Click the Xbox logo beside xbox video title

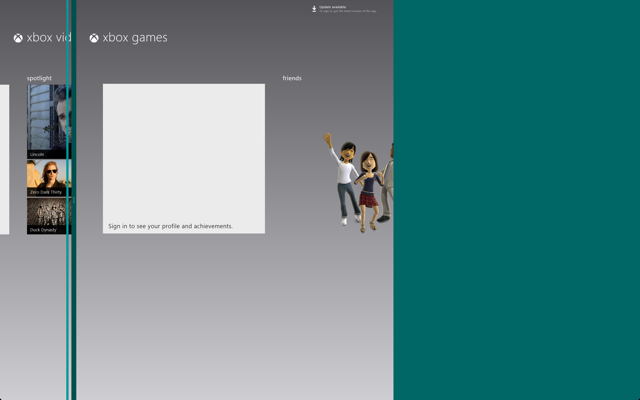click(x=18, y=38)
